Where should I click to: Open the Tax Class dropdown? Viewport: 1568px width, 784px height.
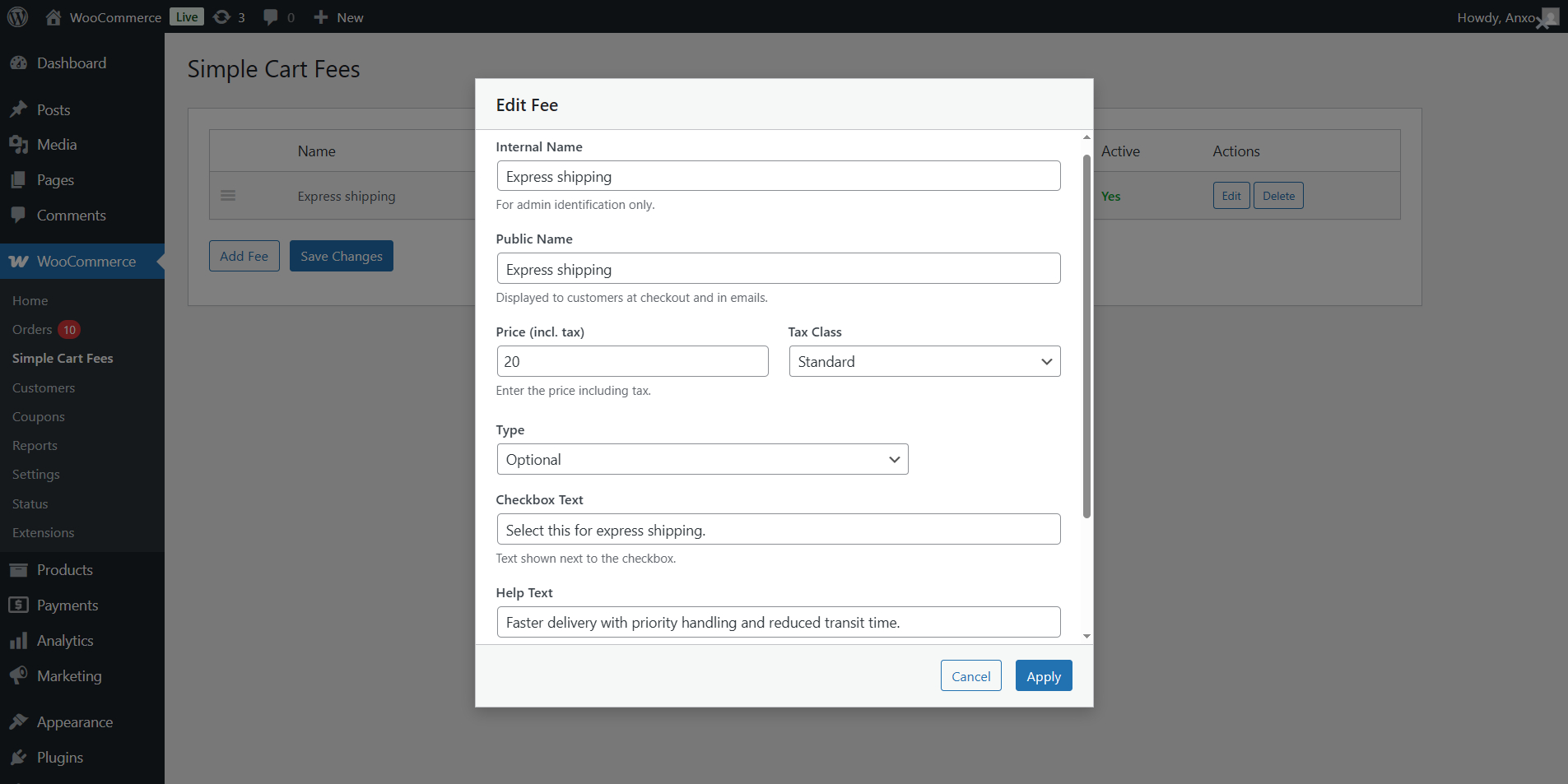point(924,361)
